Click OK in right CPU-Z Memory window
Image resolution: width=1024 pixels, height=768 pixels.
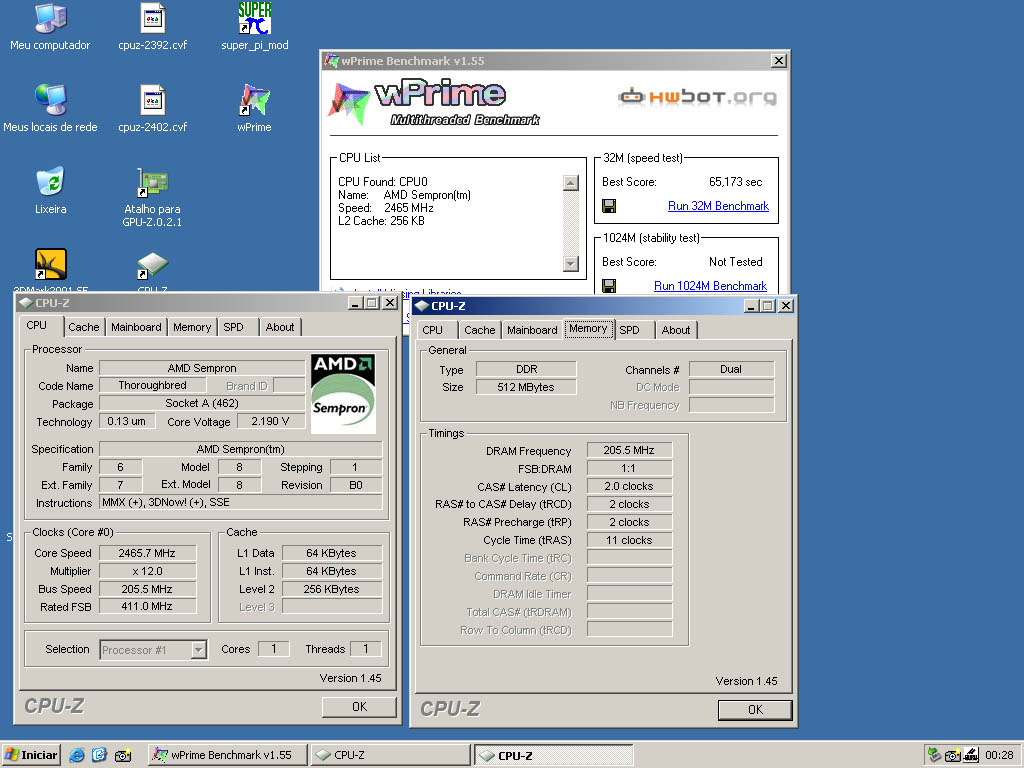tap(755, 710)
